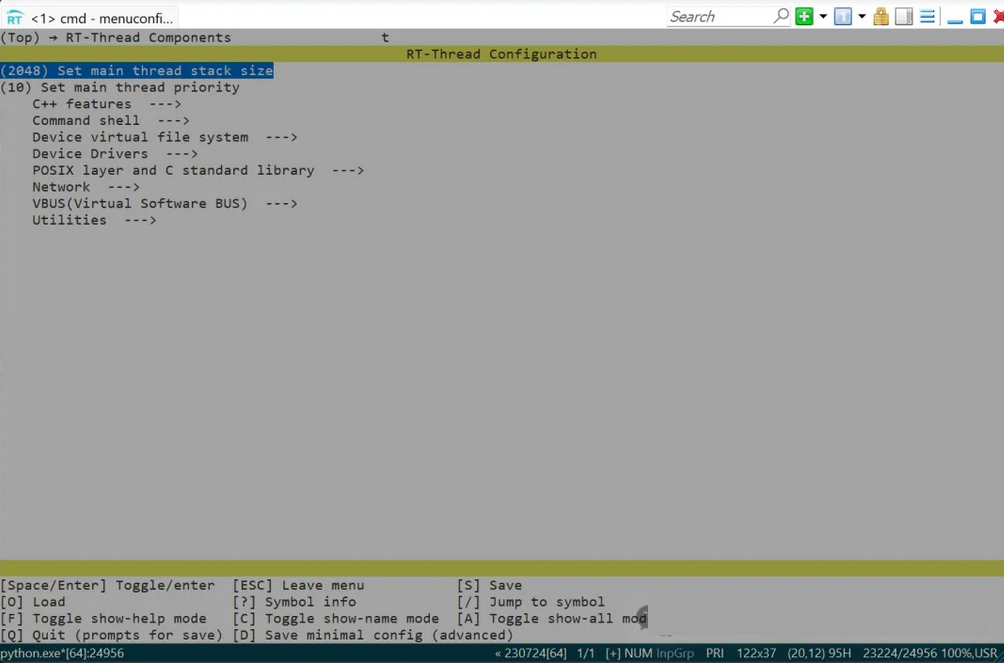
Task: Click the active console number icon
Action: [x=843, y=17]
